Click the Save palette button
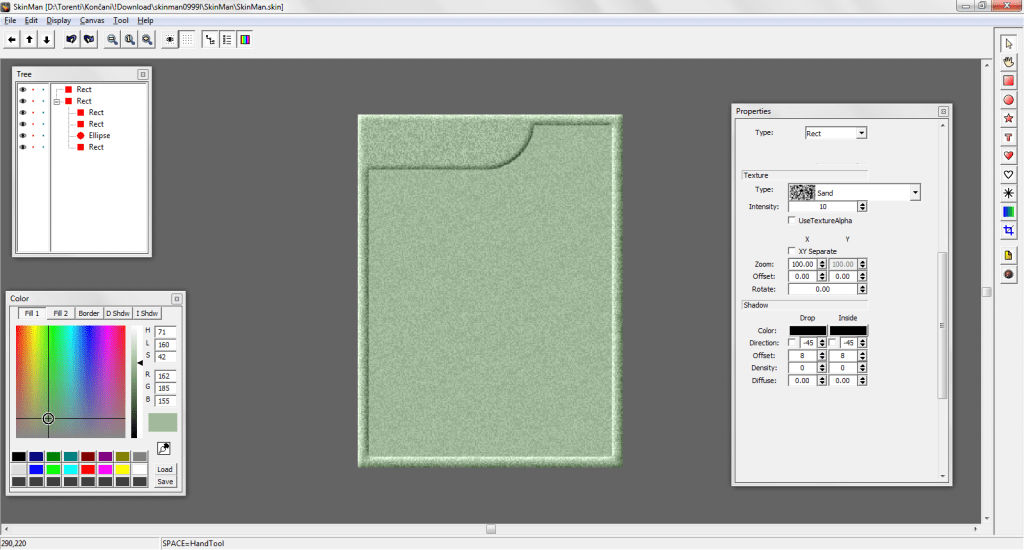This screenshot has height=550, width=1024. [x=165, y=481]
